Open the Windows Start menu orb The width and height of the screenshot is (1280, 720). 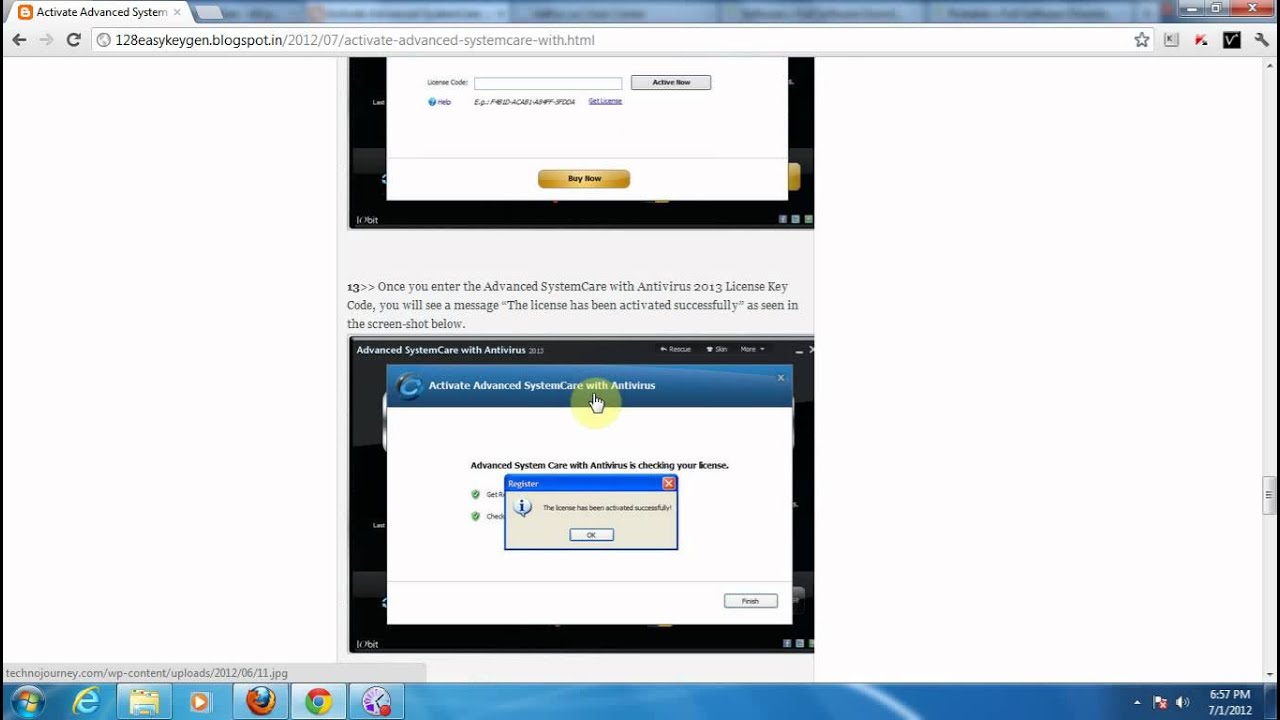click(27, 700)
